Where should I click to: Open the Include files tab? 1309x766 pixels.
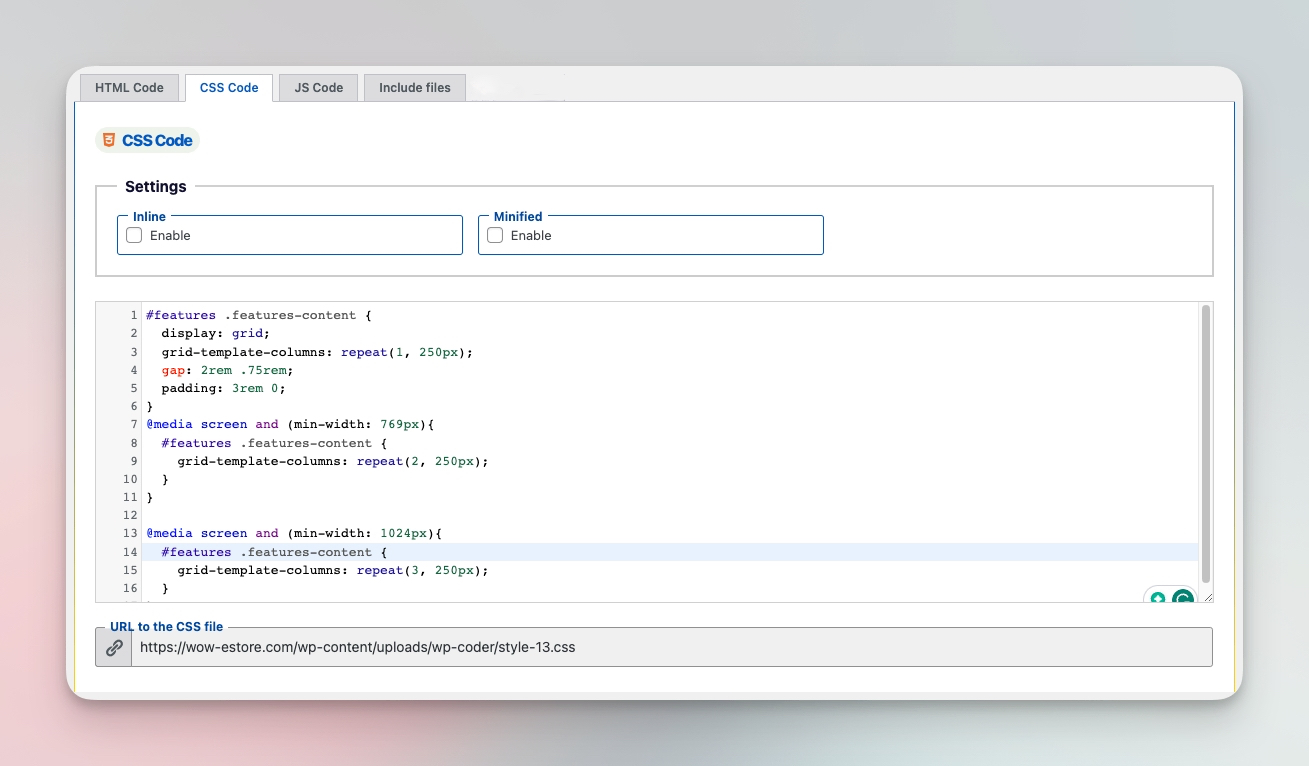(415, 88)
